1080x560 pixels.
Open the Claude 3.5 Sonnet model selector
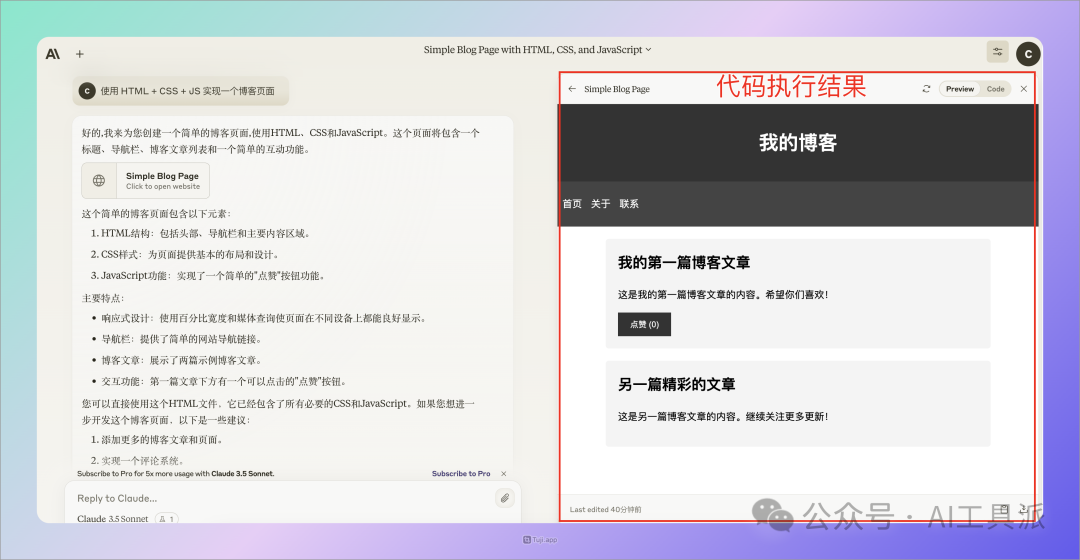(x=113, y=519)
